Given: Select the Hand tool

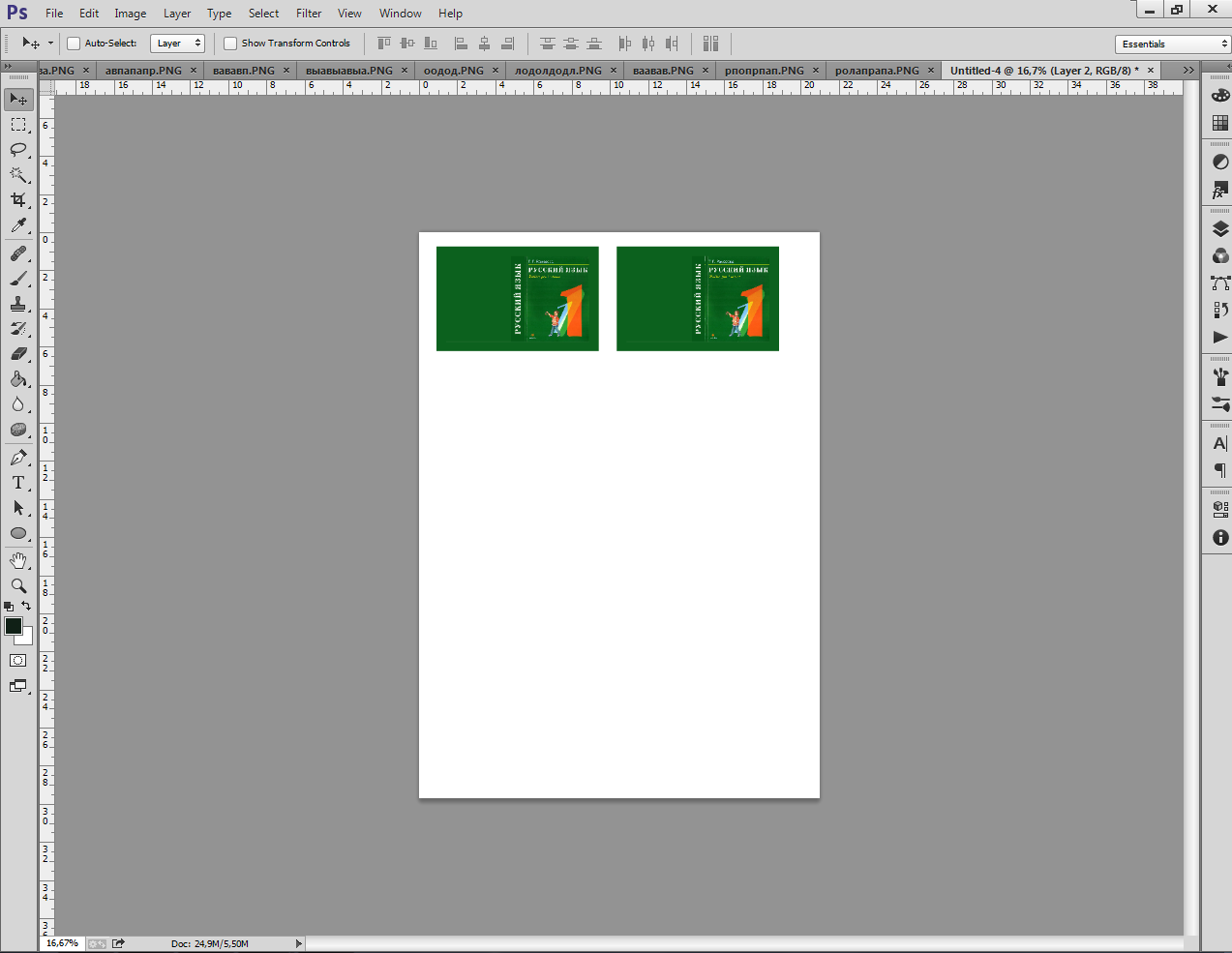Looking at the screenshot, I should click(18, 561).
